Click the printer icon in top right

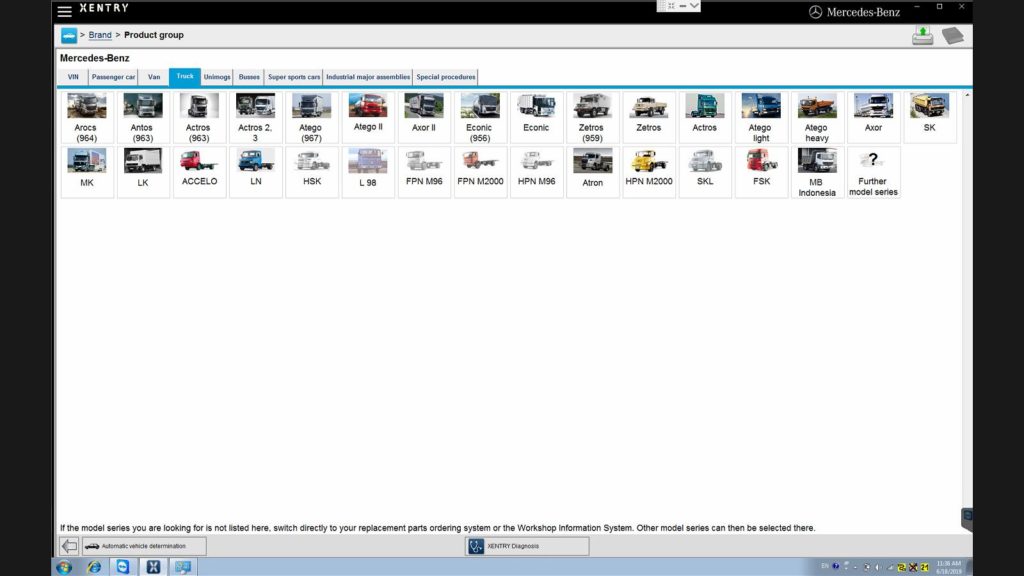coord(921,35)
